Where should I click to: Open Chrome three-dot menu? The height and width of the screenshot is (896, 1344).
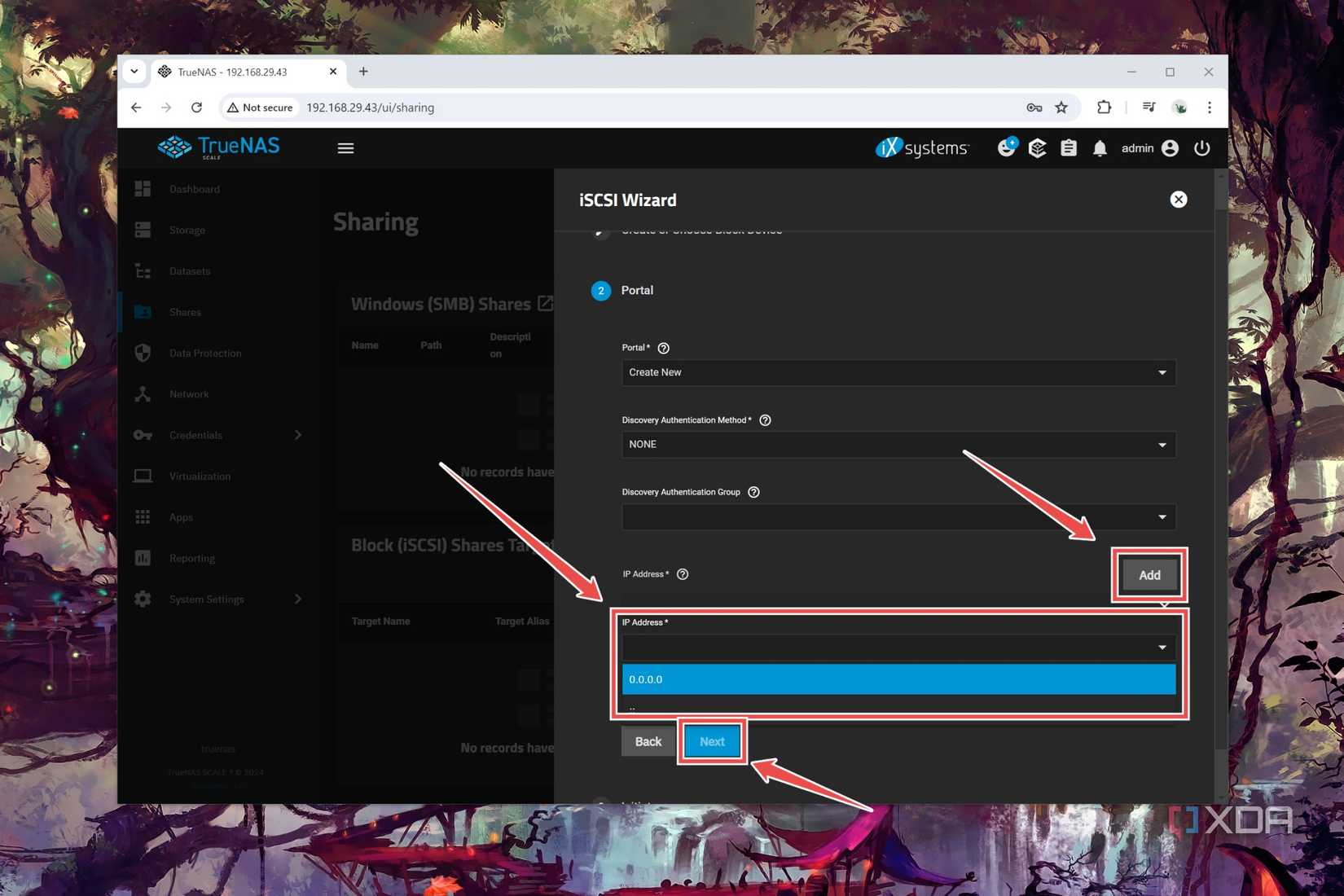1210,108
